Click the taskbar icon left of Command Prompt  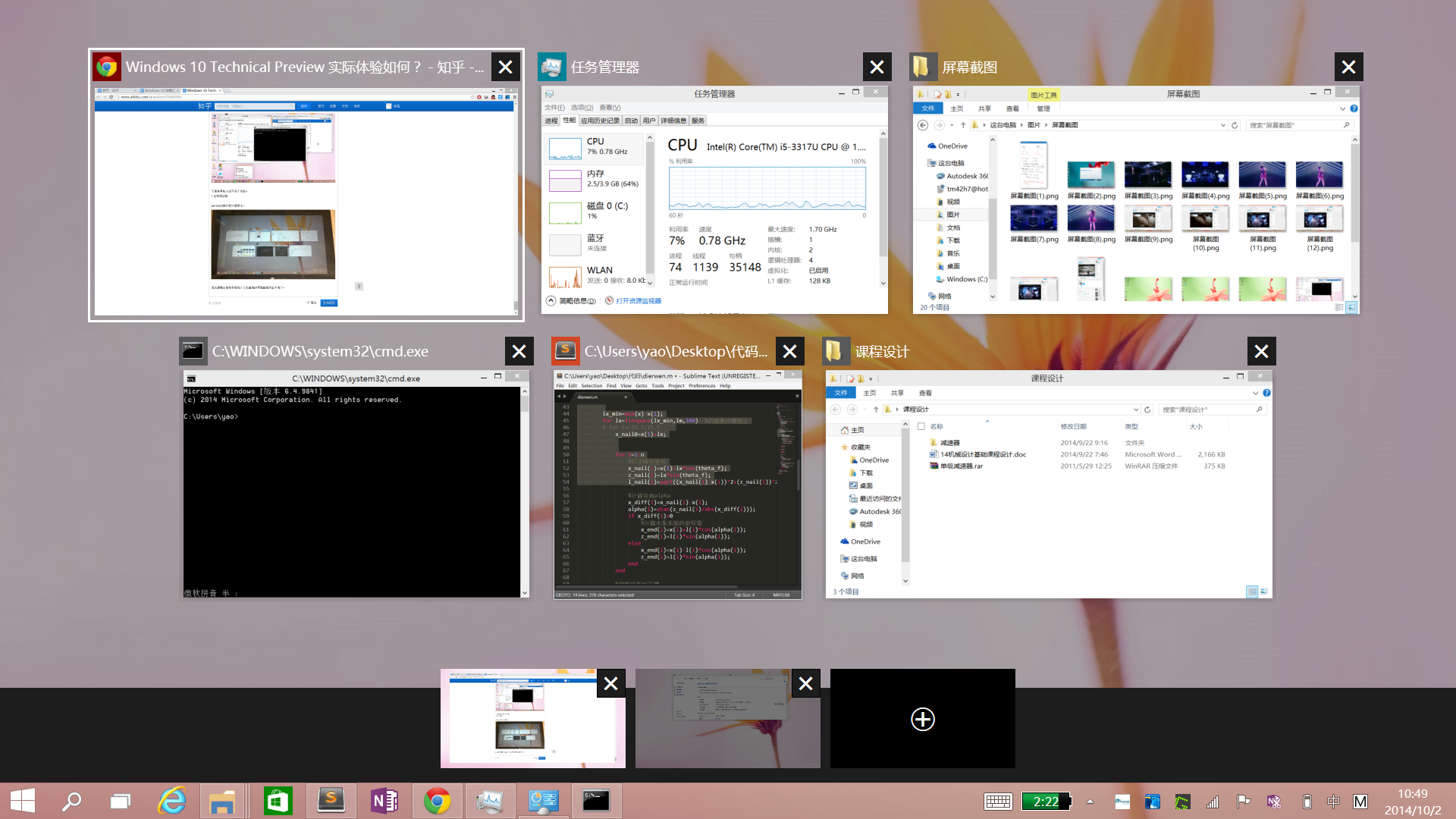coord(543,801)
